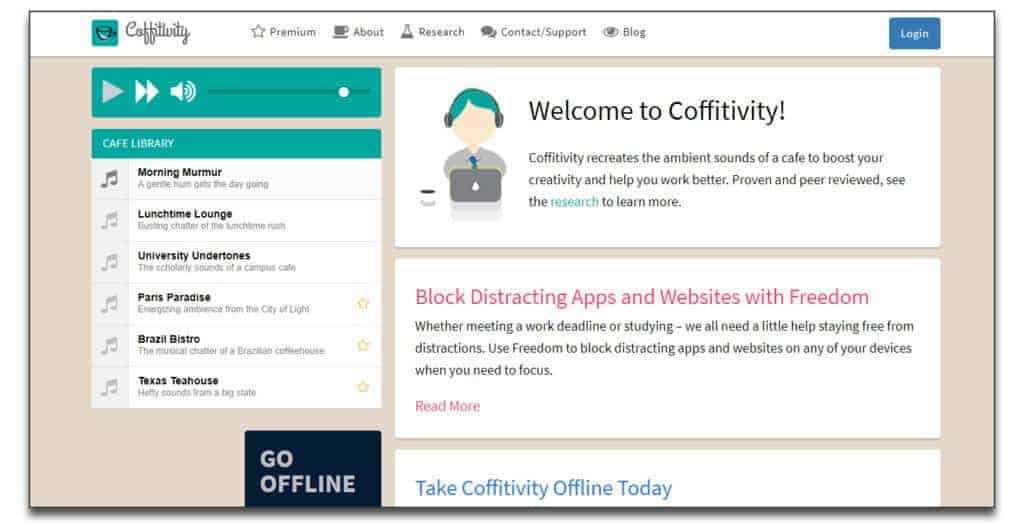The image size is (1024, 527).
Task: Open the Block Distracting Apps with Freedom heading
Action: pyautogui.click(x=642, y=297)
